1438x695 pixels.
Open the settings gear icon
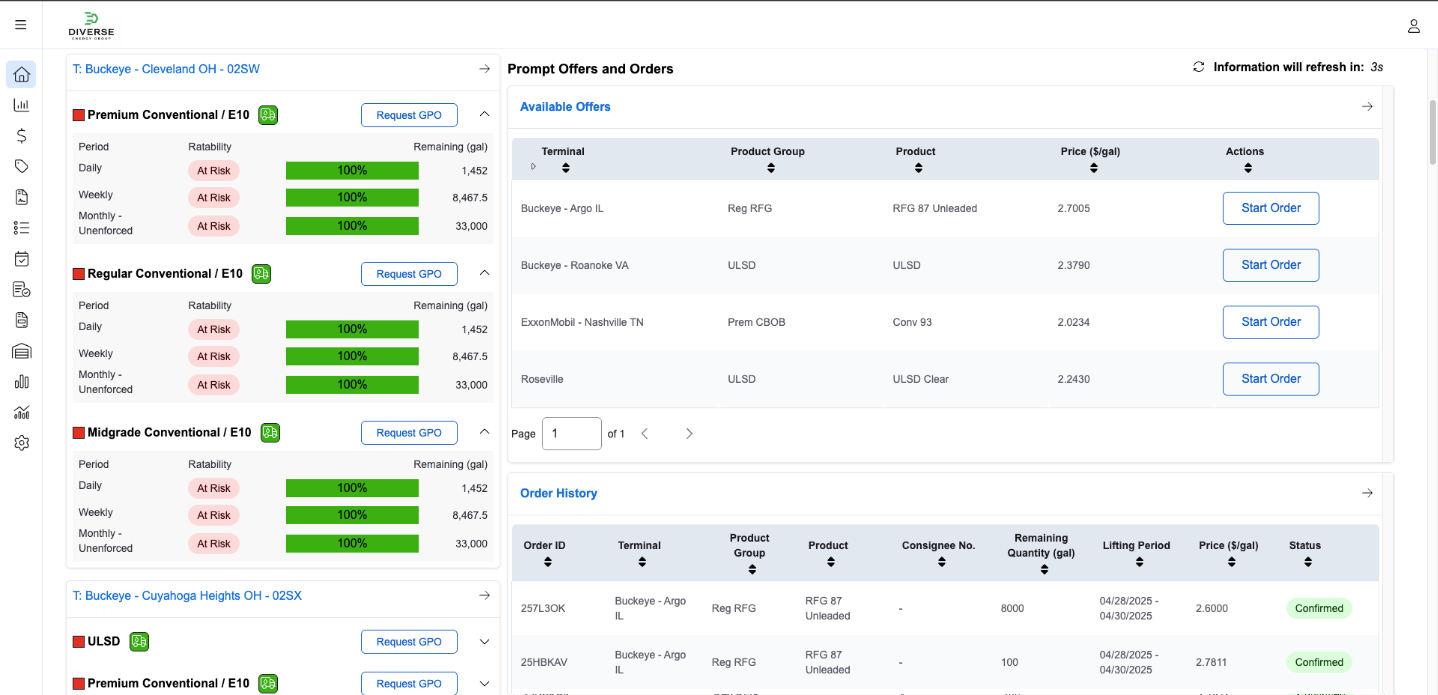pos(21,443)
